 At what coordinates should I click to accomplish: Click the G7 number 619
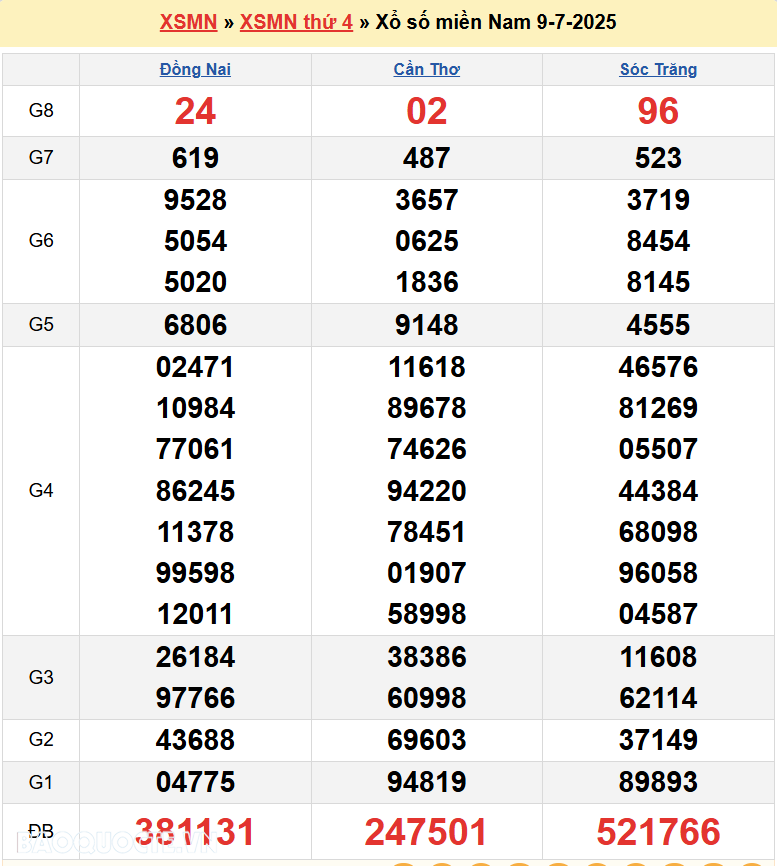point(195,158)
